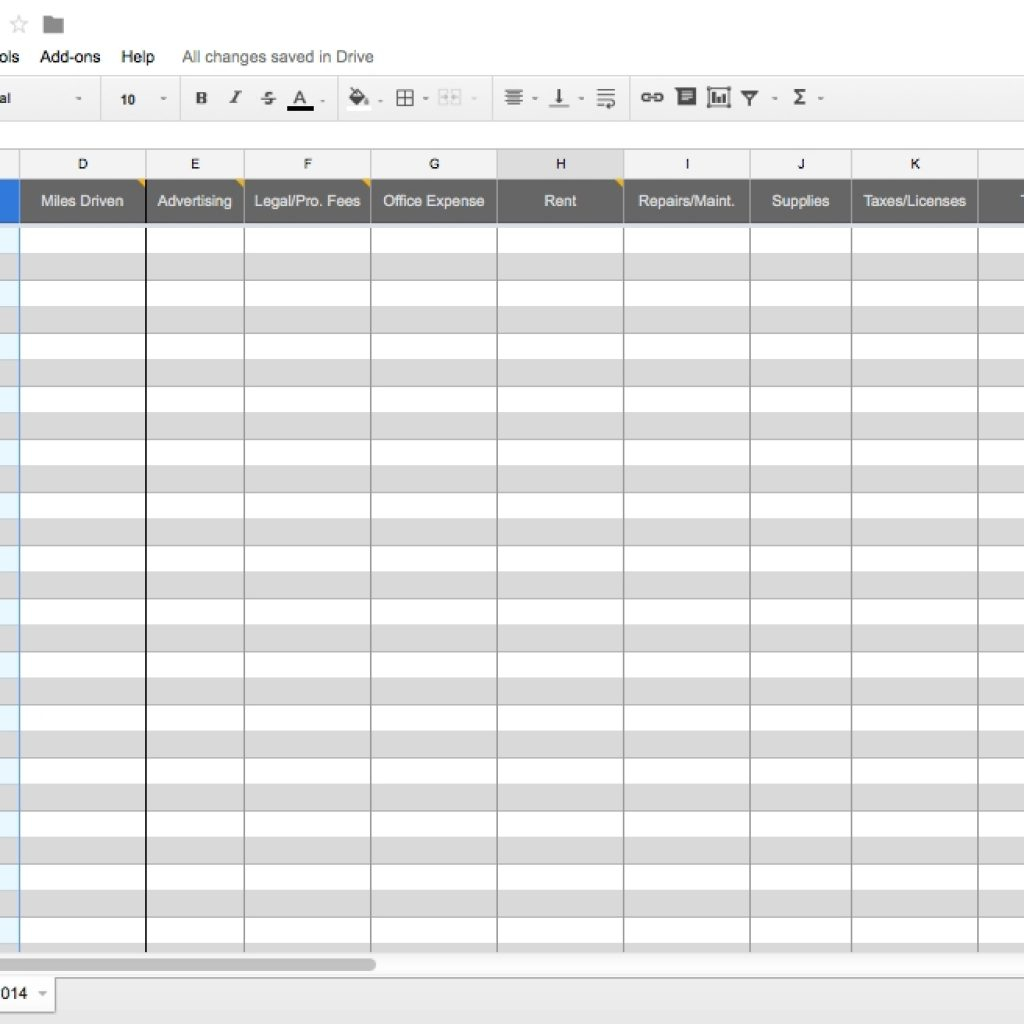Select the 'Rent' header cell
1024x1024 pixels.
coord(560,201)
